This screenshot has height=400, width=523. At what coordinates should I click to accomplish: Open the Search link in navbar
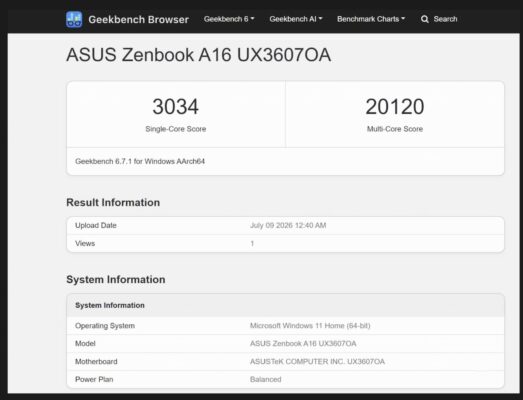[x=445, y=19]
